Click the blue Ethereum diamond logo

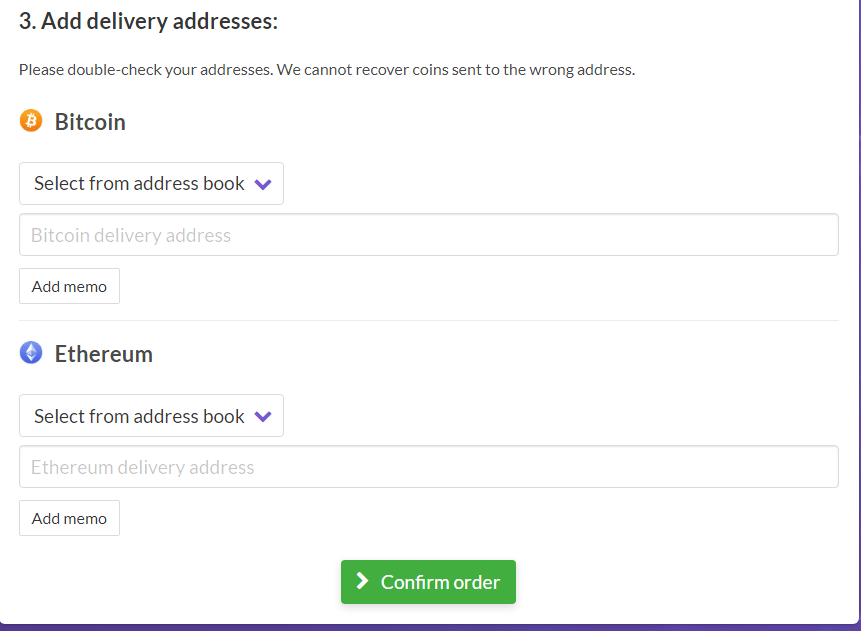tap(31, 353)
